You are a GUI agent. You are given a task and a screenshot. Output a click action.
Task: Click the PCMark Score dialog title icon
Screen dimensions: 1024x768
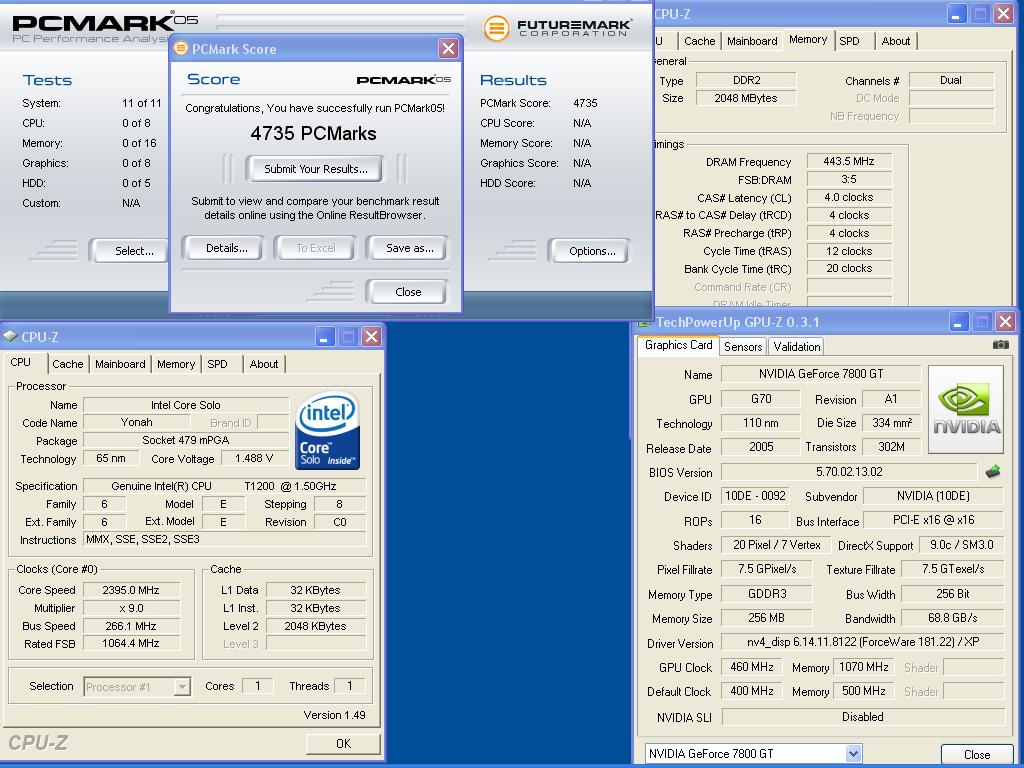180,48
